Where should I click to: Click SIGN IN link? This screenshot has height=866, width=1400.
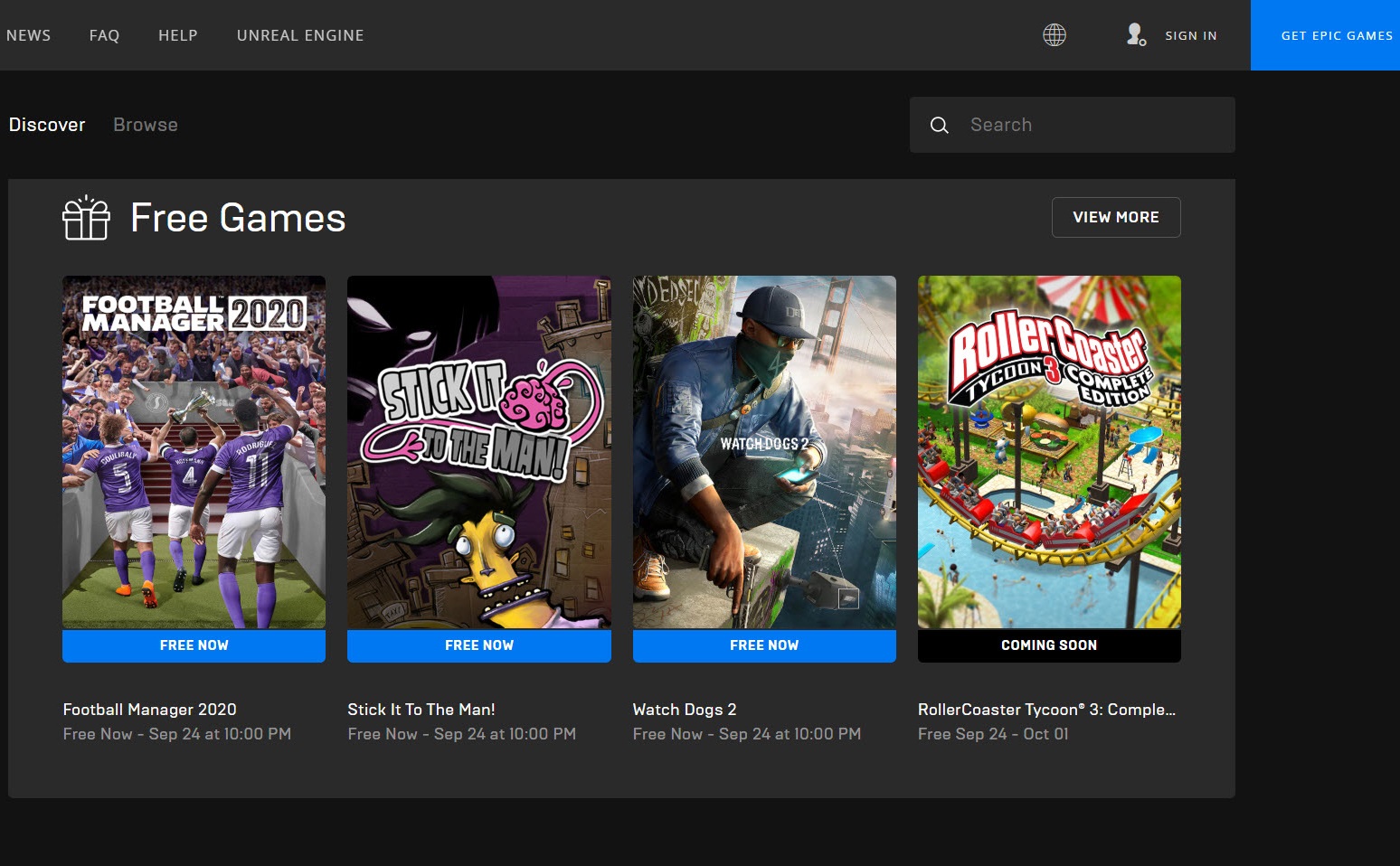tap(1191, 35)
